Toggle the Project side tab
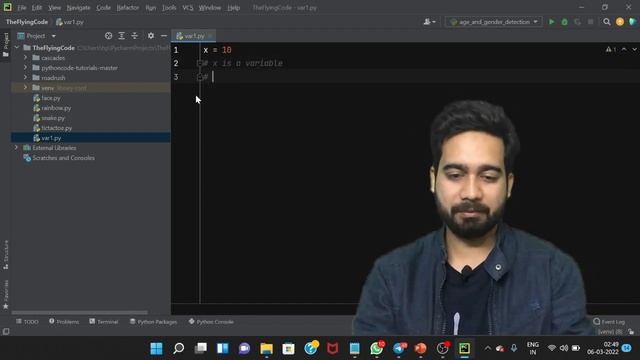The height and width of the screenshot is (360, 640). pyautogui.click(x=6, y=45)
